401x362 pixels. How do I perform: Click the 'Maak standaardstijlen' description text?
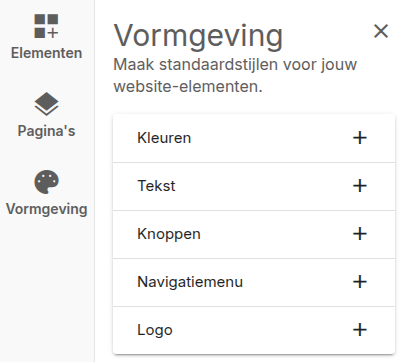pos(235,76)
